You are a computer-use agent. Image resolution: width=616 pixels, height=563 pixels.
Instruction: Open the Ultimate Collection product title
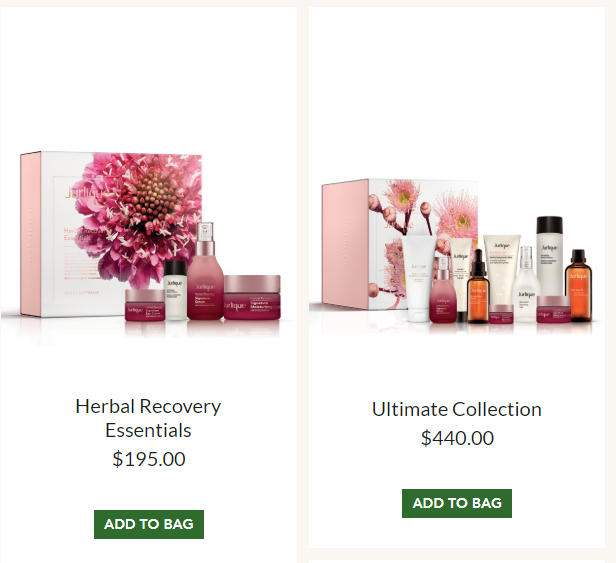pyautogui.click(x=457, y=409)
